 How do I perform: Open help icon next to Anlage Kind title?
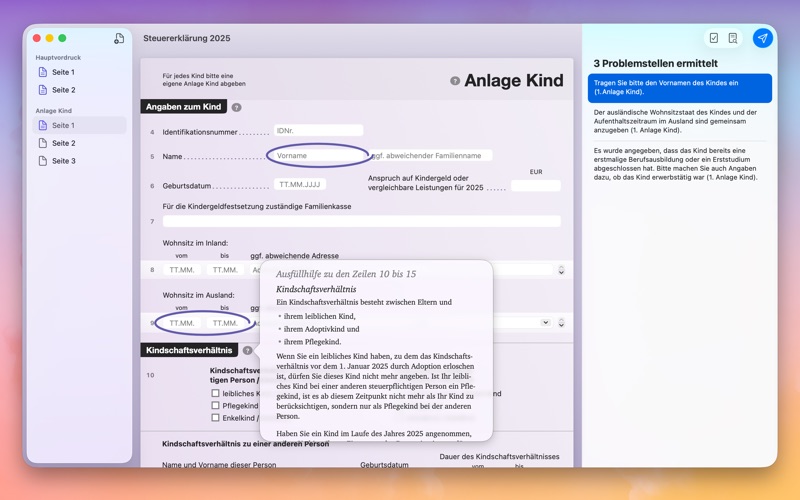455,81
